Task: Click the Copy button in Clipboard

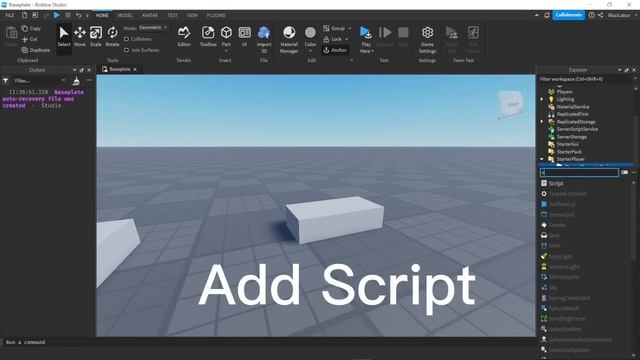Action: point(31,28)
